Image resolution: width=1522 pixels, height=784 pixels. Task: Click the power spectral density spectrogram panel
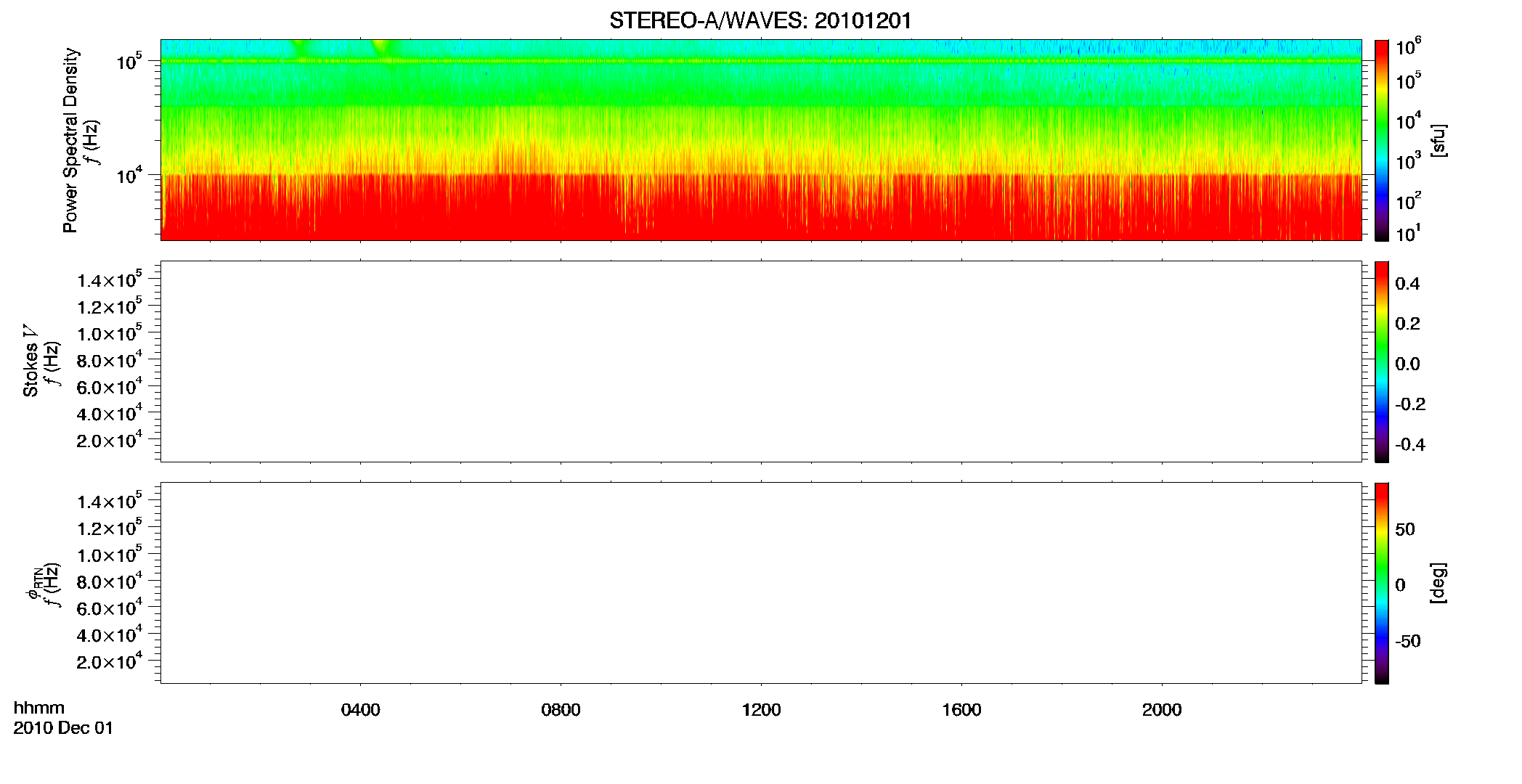coord(761,140)
